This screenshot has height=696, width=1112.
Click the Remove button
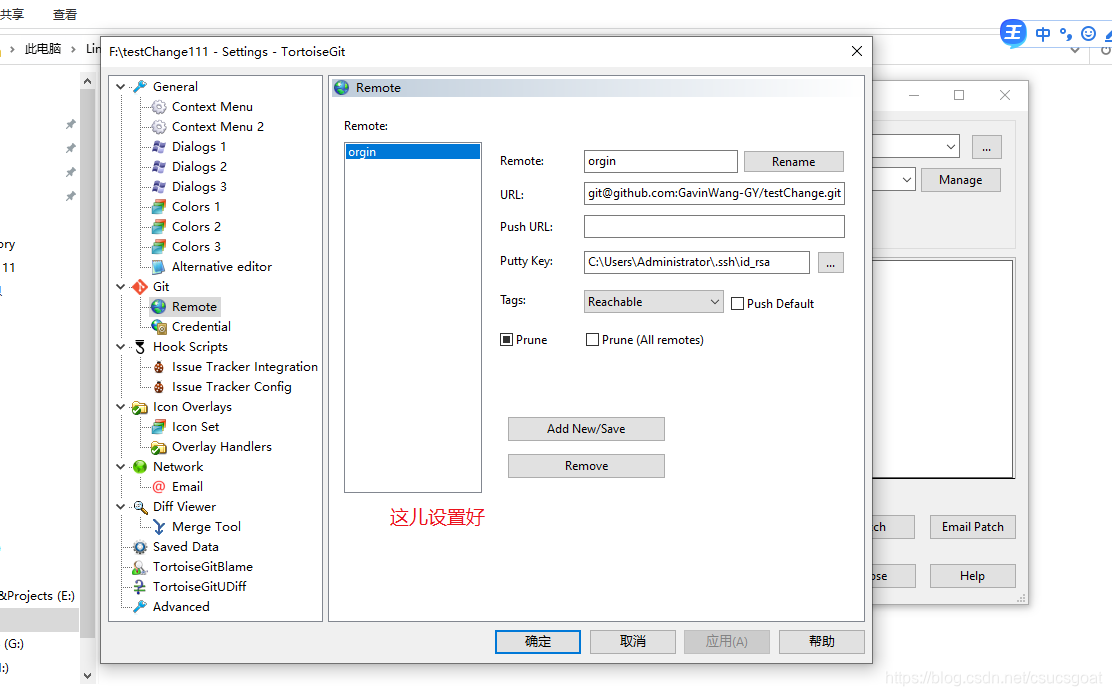pos(586,466)
